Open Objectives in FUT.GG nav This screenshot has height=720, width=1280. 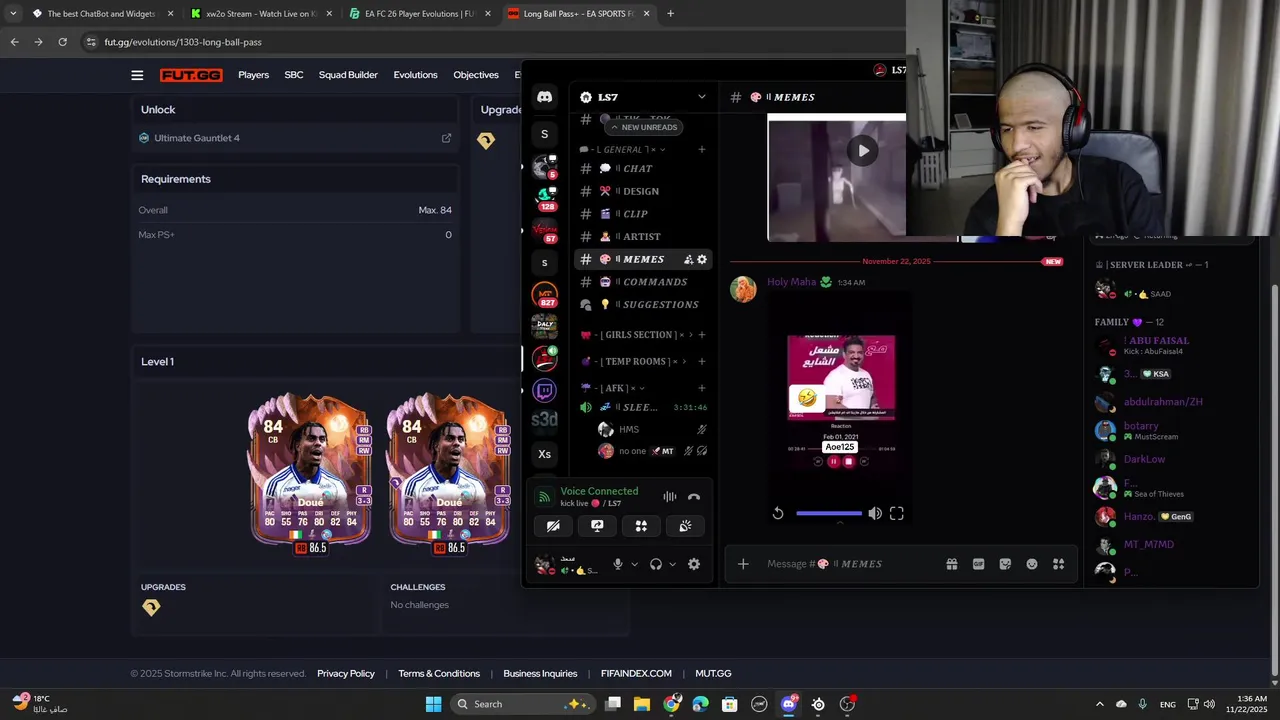476,75
